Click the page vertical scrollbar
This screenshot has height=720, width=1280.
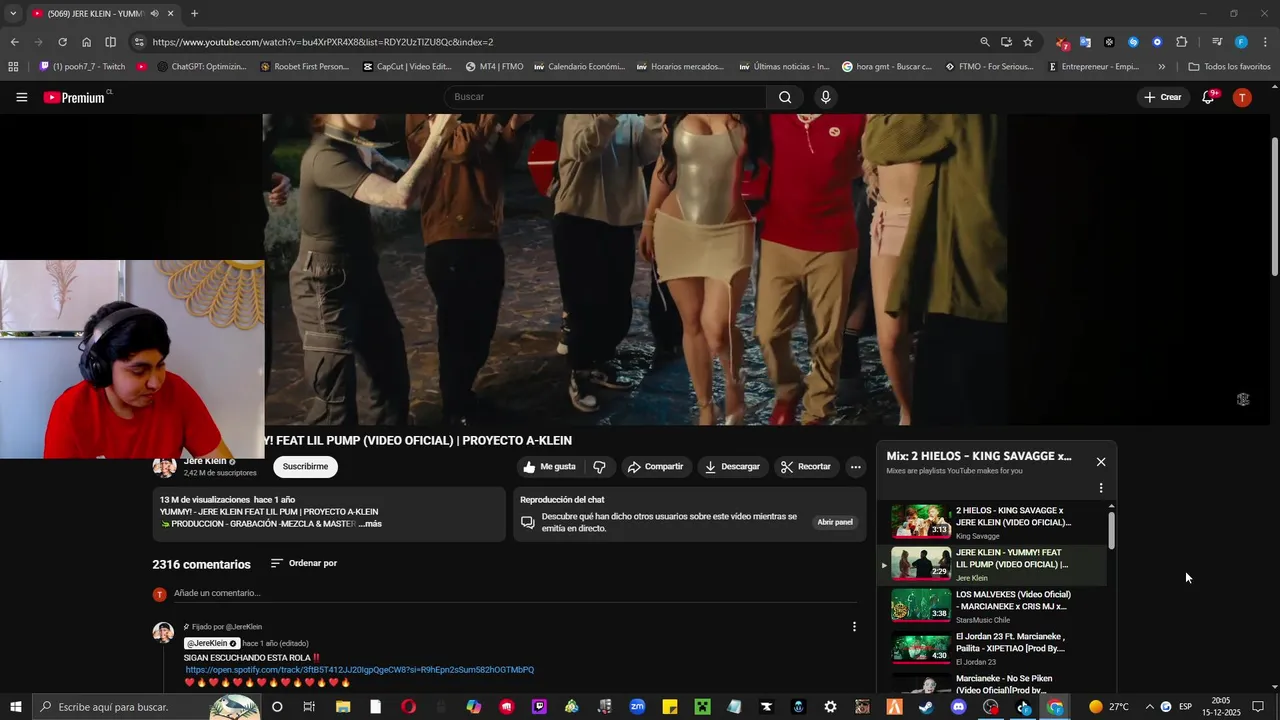[1274, 206]
